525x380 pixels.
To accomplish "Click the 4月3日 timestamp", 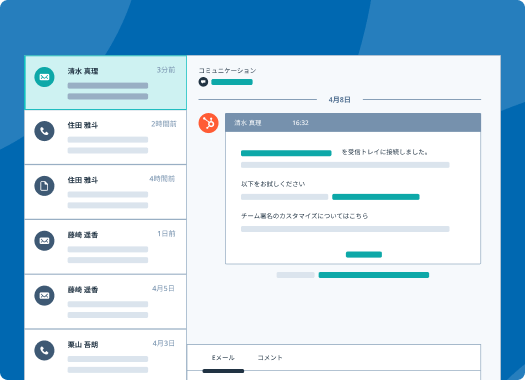I will pos(163,344).
